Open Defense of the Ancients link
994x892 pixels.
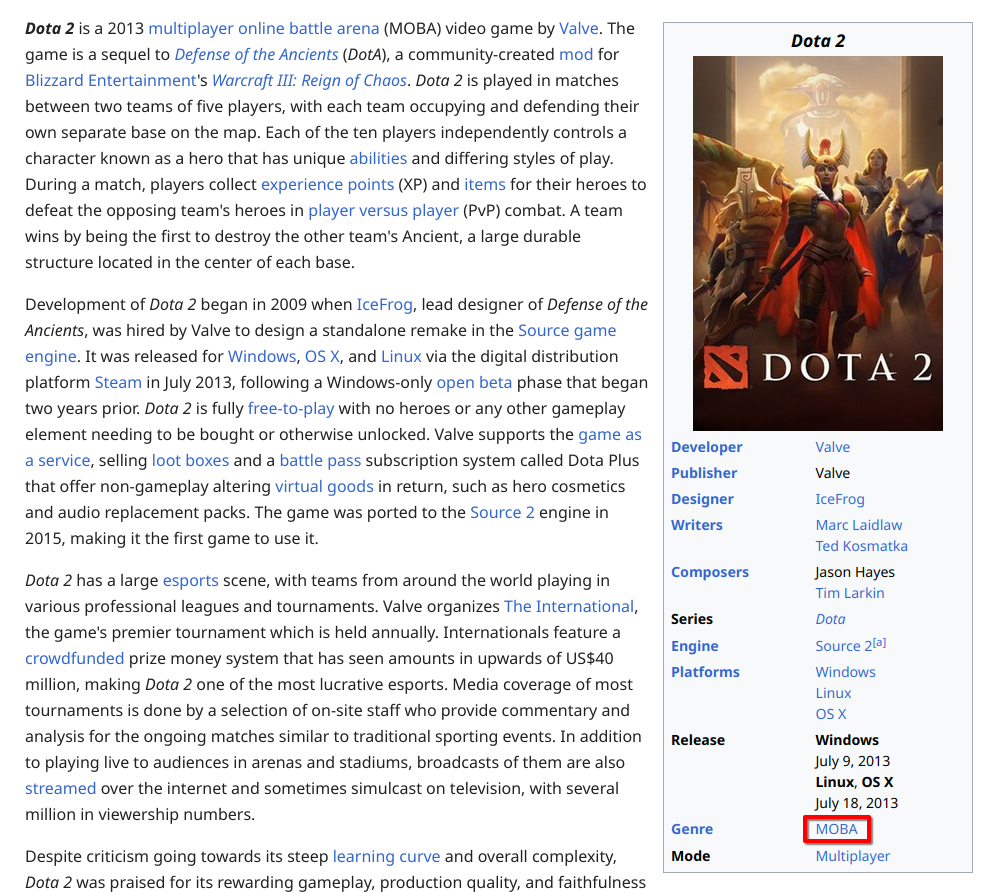coord(256,55)
